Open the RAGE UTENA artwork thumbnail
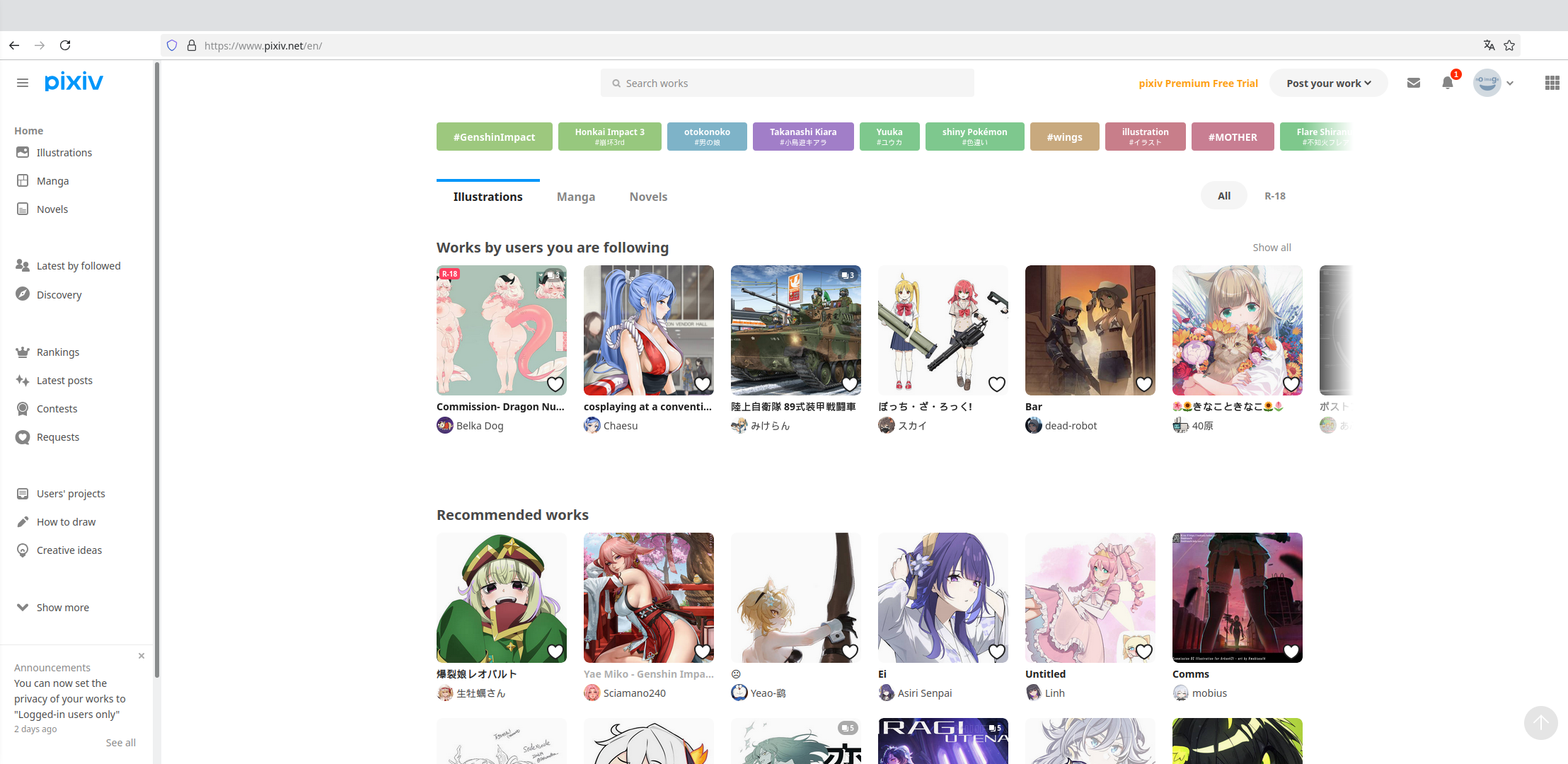 (943, 741)
